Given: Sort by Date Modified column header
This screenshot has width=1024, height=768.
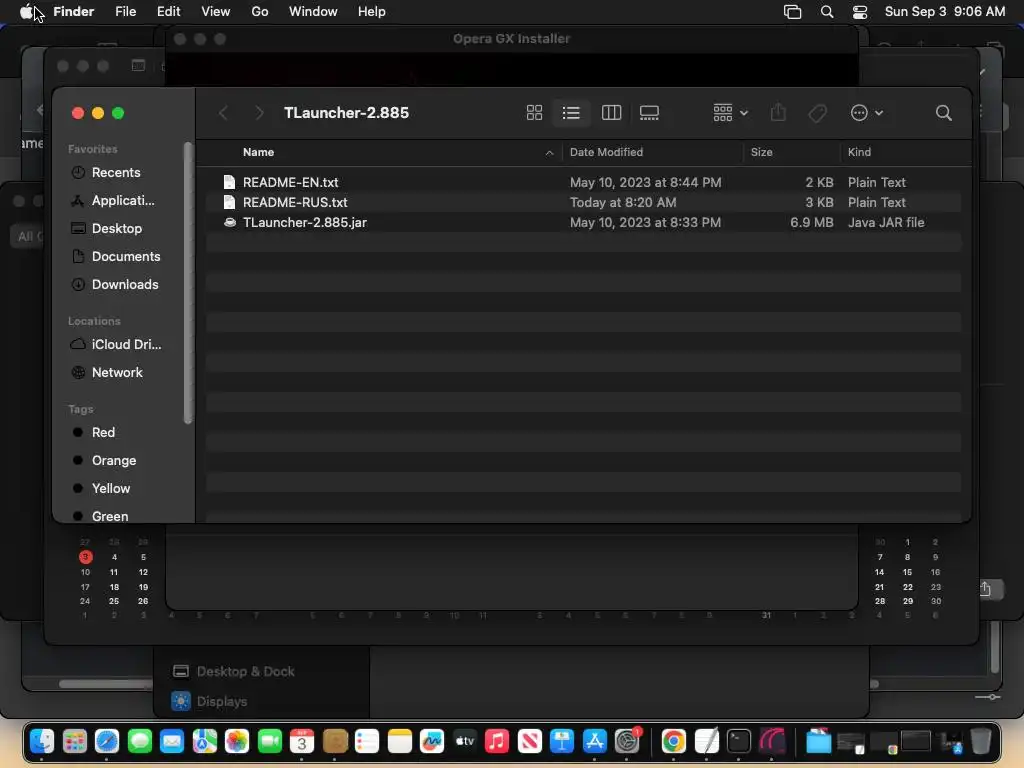Looking at the screenshot, I should (x=606, y=152).
